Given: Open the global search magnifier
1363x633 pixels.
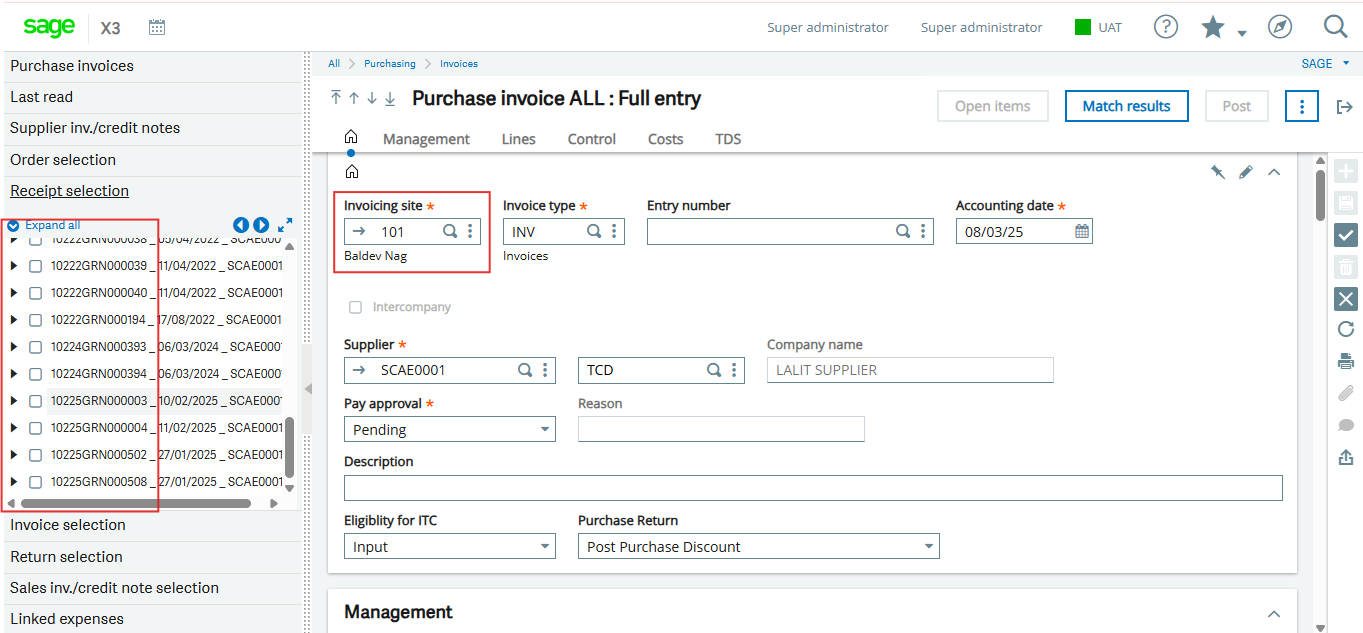Looking at the screenshot, I should tap(1336, 27).
